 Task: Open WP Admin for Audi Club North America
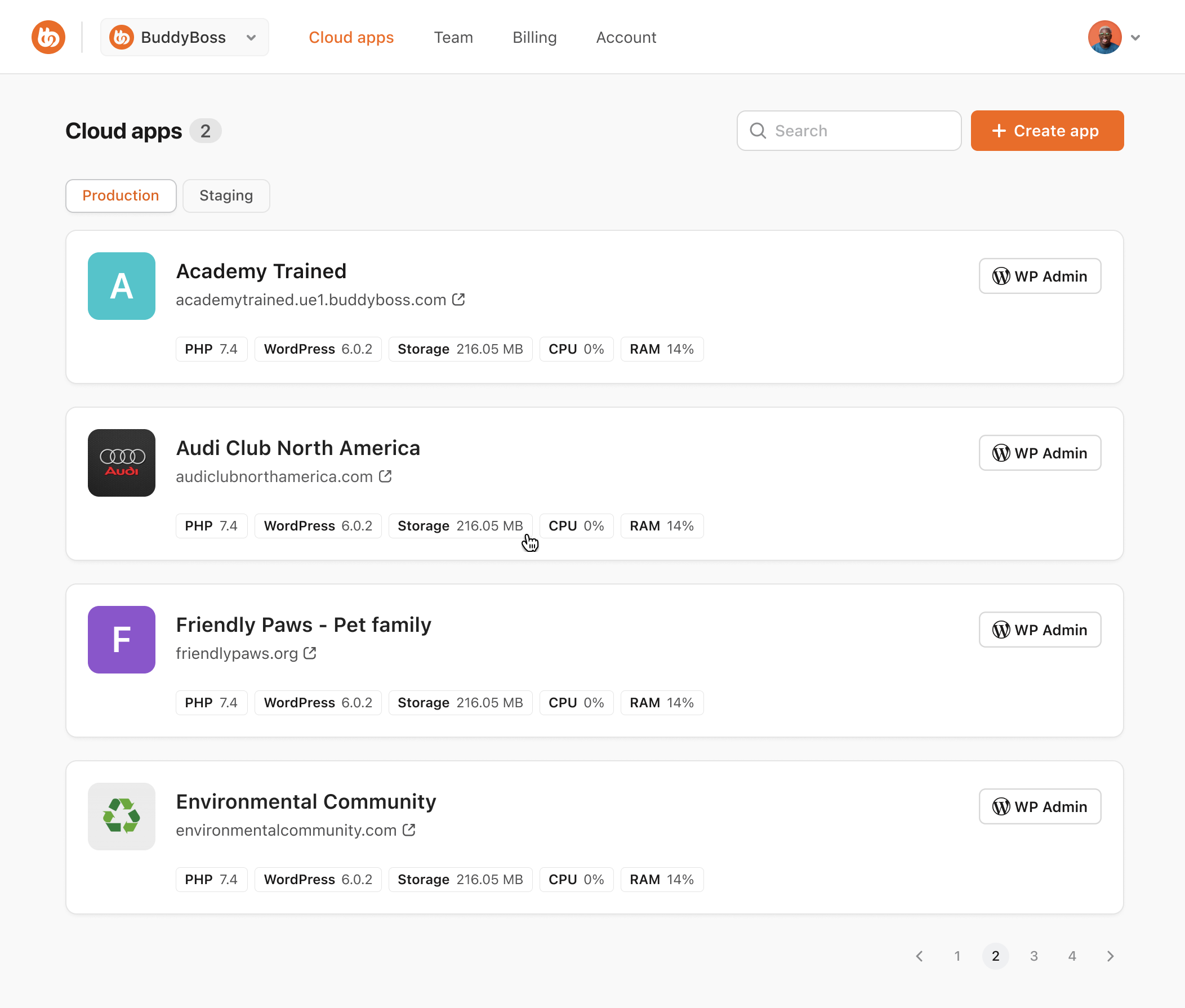pos(1039,453)
